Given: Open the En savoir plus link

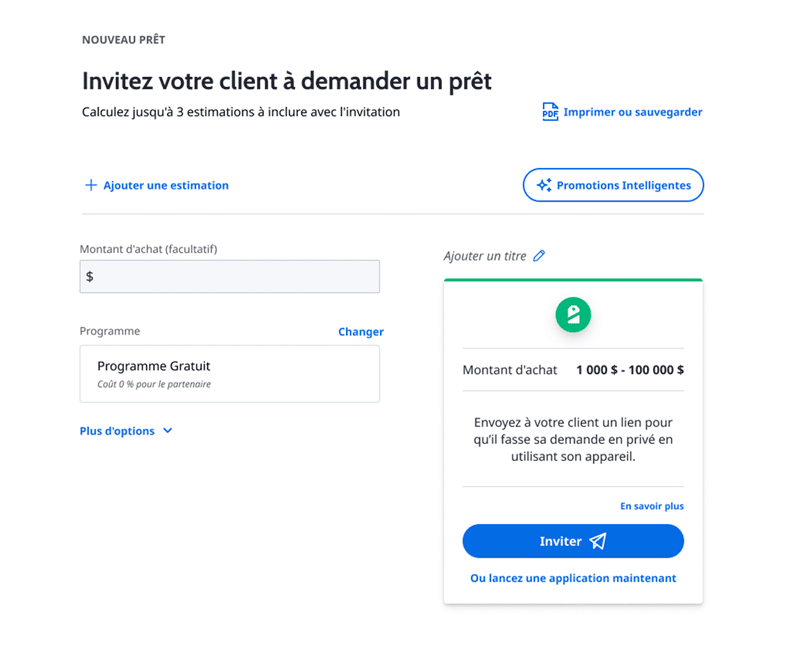Looking at the screenshot, I should (x=651, y=506).
